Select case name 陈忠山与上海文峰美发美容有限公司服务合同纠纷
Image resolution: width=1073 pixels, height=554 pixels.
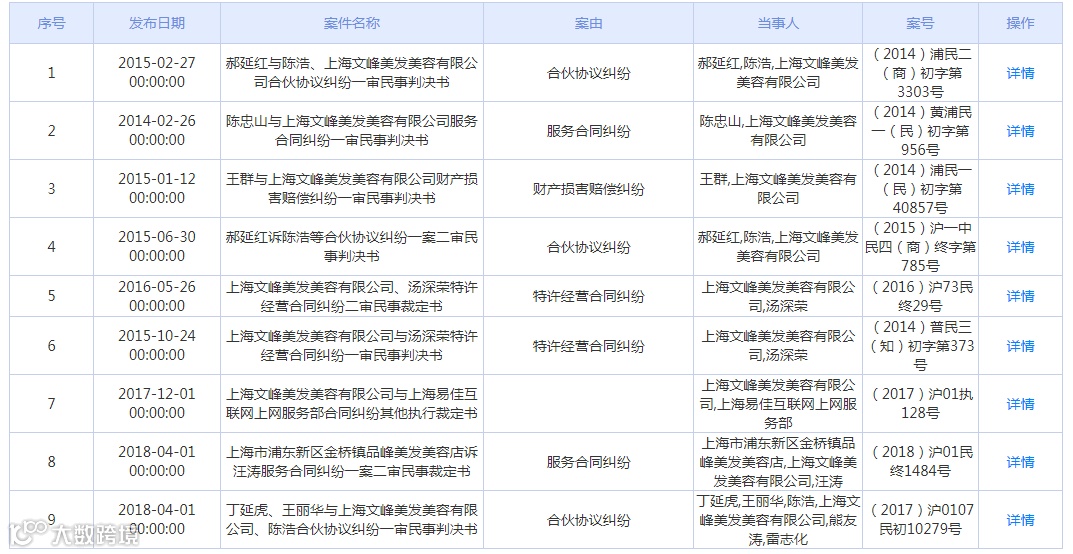(352, 131)
